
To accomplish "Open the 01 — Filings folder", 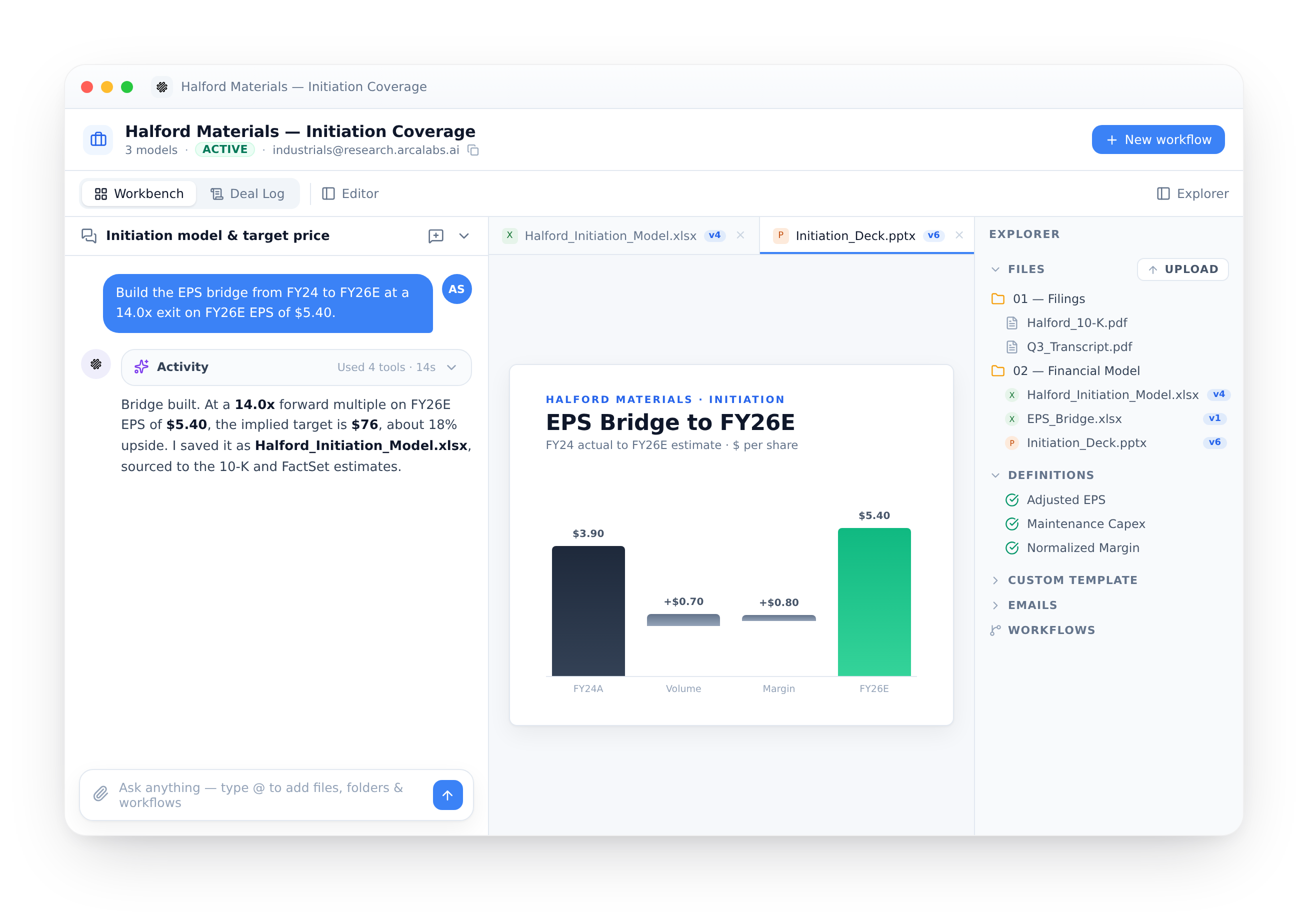I will [1038, 299].
